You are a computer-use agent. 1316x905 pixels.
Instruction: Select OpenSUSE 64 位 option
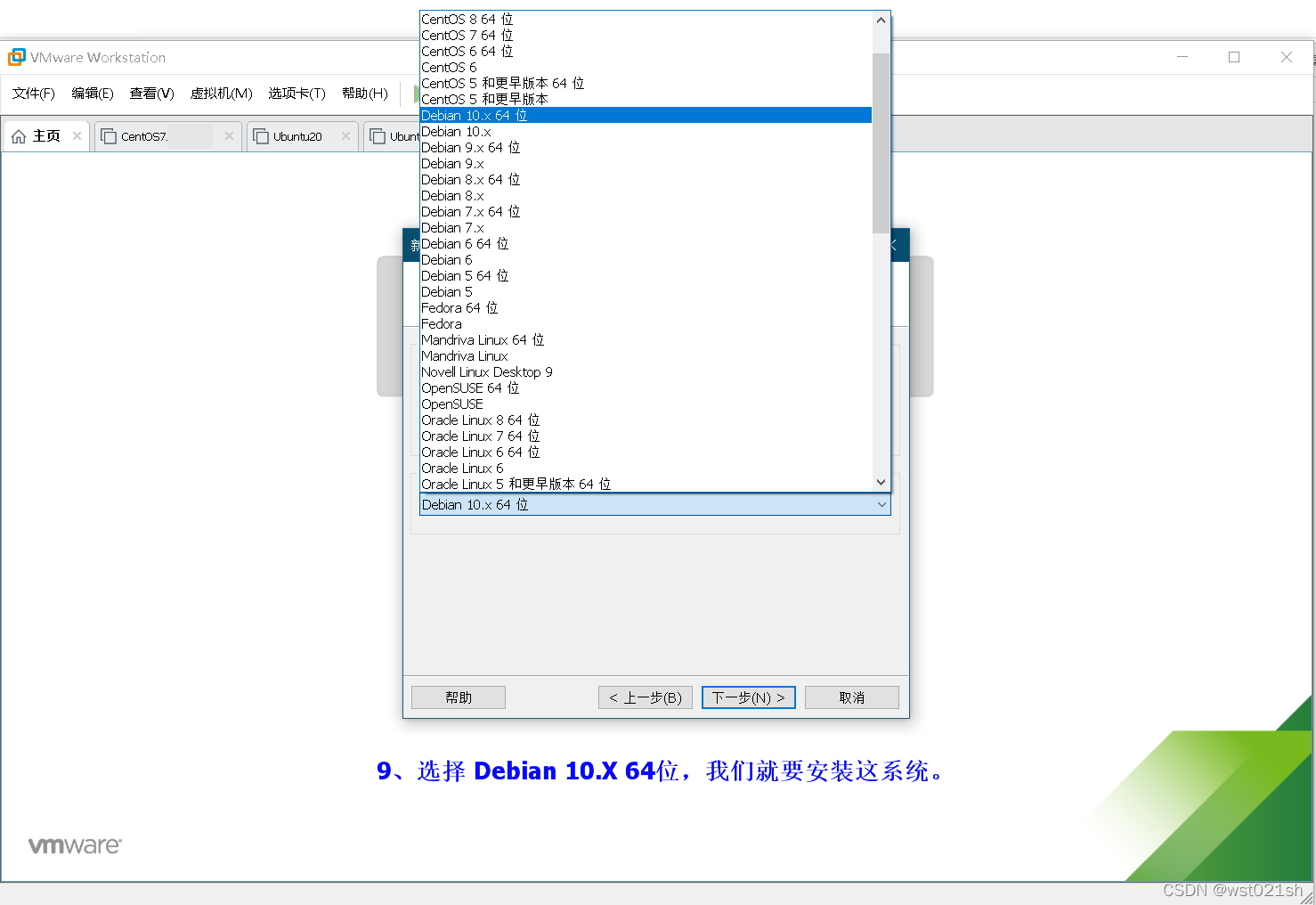(646, 388)
